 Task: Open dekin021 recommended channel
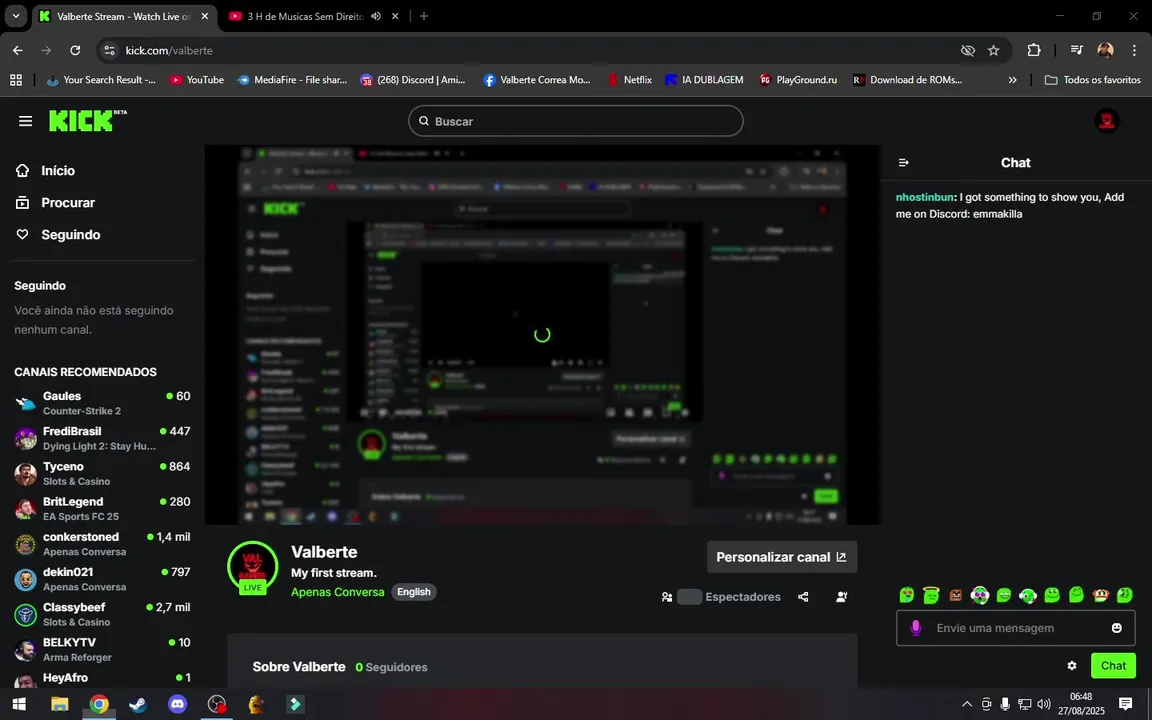coord(102,579)
